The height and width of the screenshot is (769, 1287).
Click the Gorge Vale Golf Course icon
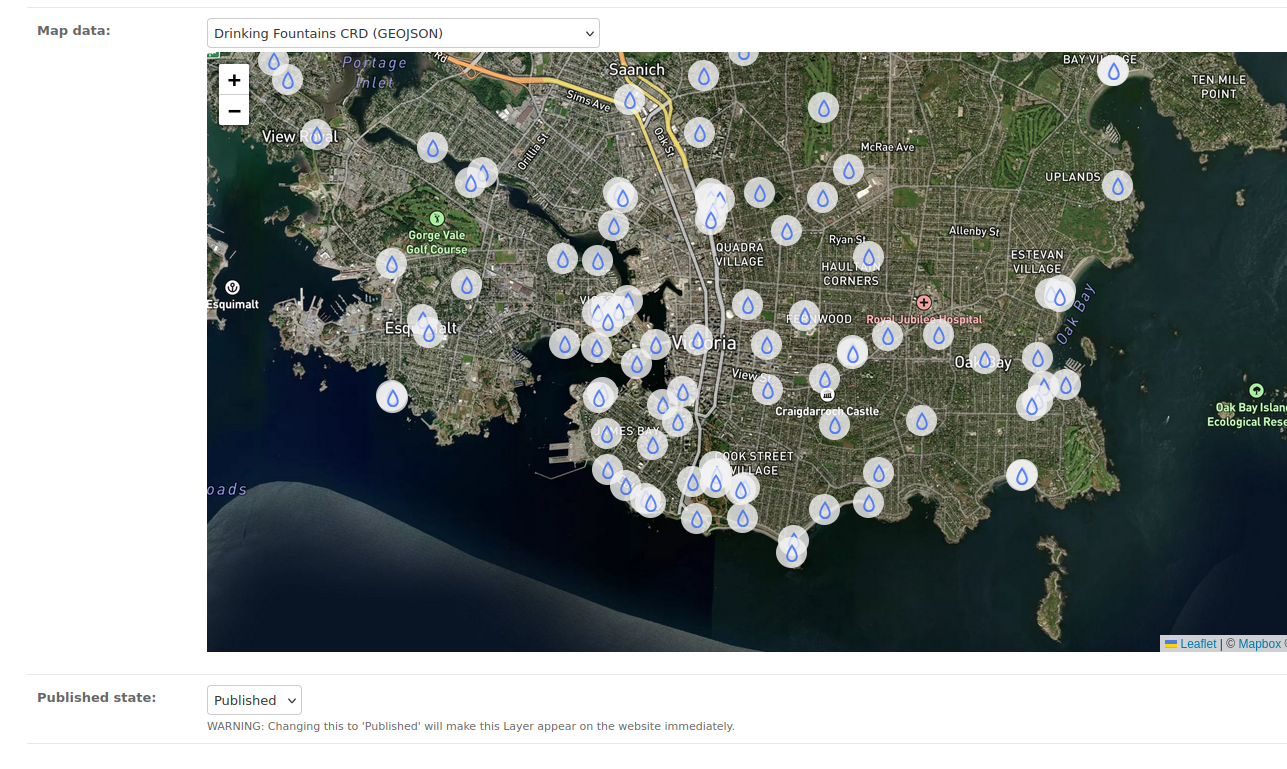[436, 218]
